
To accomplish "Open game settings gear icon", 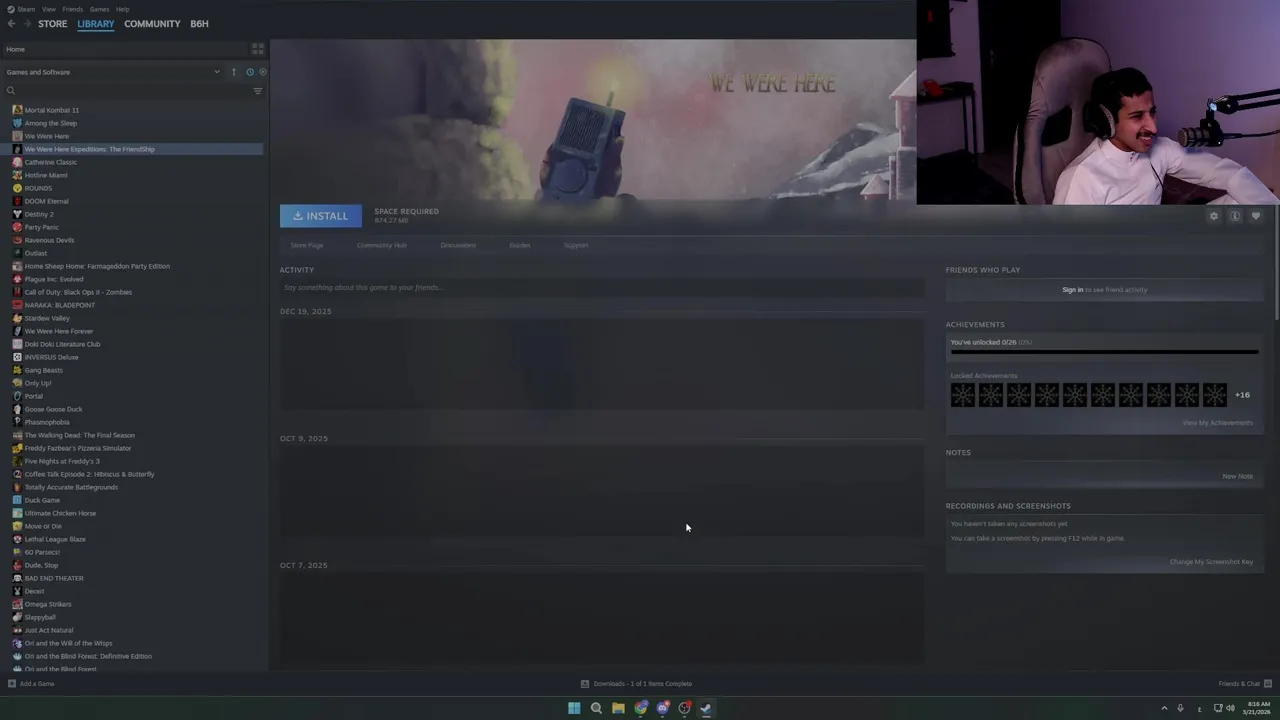I will (x=1214, y=216).
